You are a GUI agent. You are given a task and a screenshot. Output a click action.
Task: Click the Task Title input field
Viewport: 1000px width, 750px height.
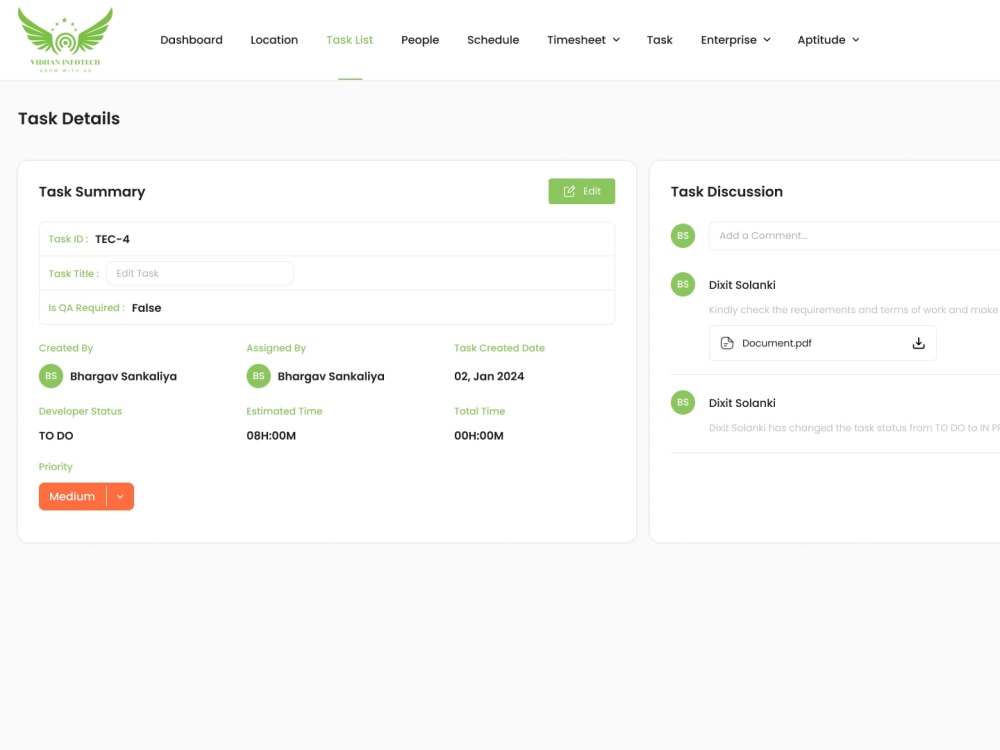[200, 273]
